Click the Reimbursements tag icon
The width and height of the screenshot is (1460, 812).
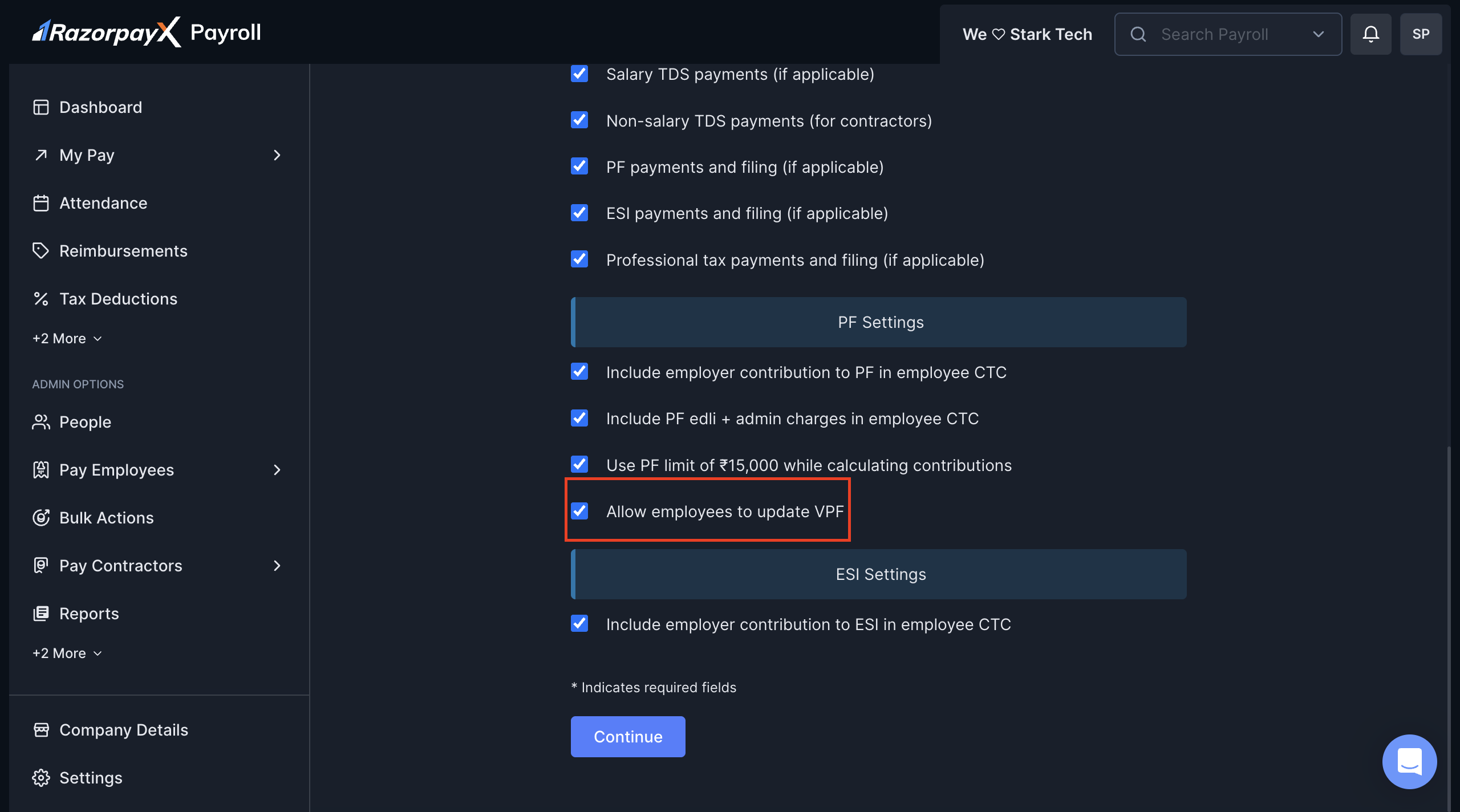point(41,251)
